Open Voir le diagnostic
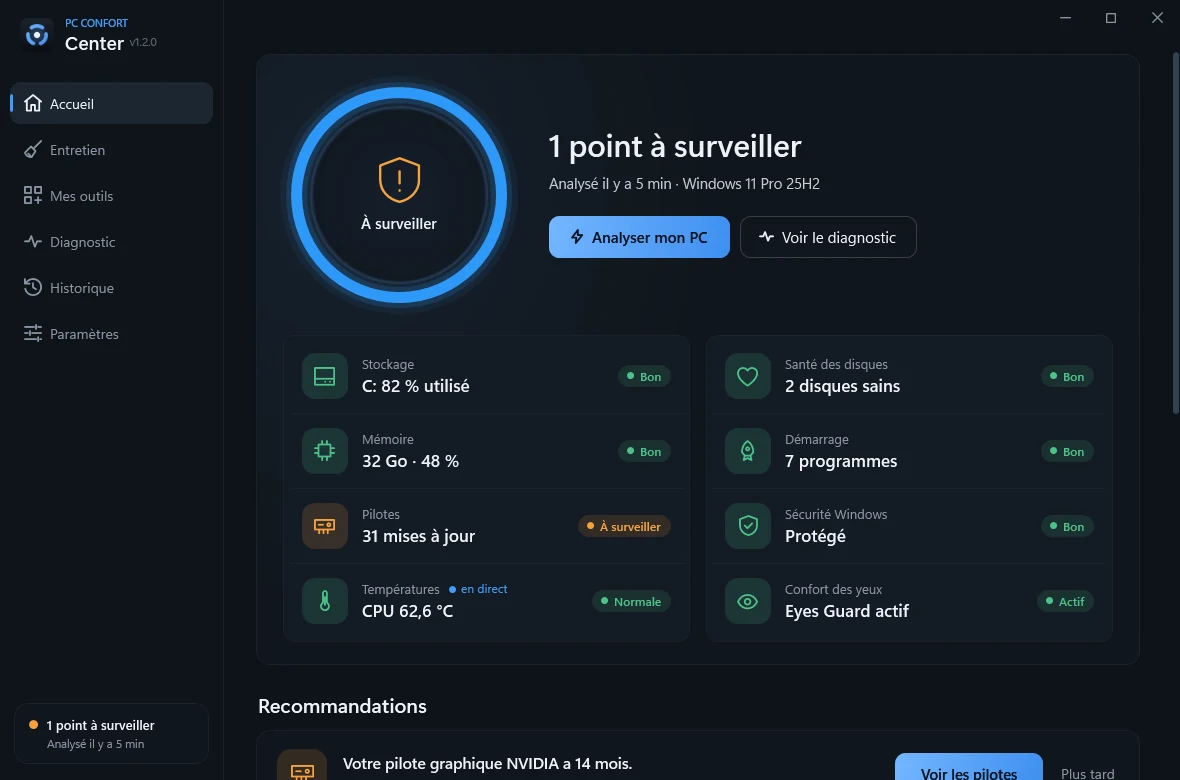Viewport: 1180px width, 780px height. pyautogui.click(x=828, y=237)
